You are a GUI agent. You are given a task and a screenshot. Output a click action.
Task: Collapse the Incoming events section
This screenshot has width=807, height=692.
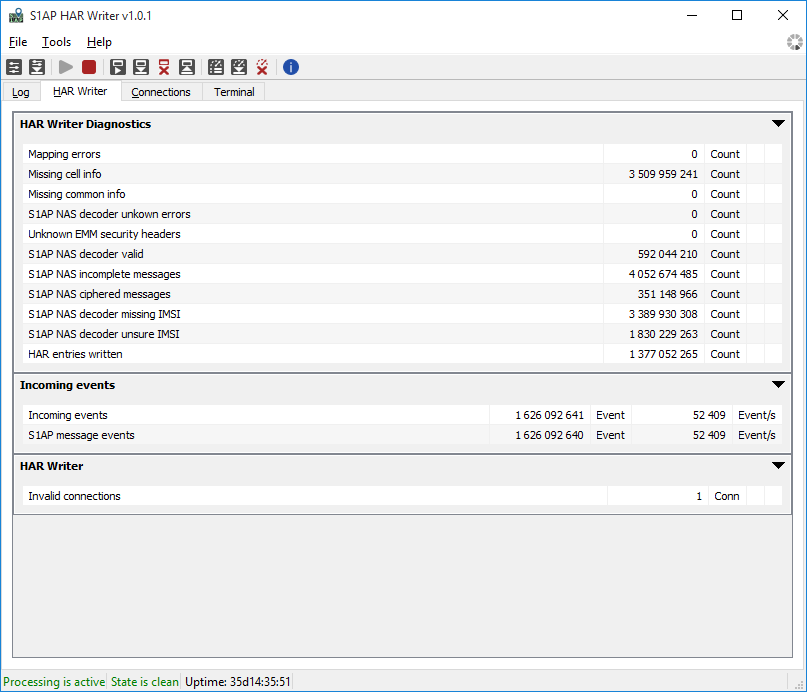(x=778, y=384)
